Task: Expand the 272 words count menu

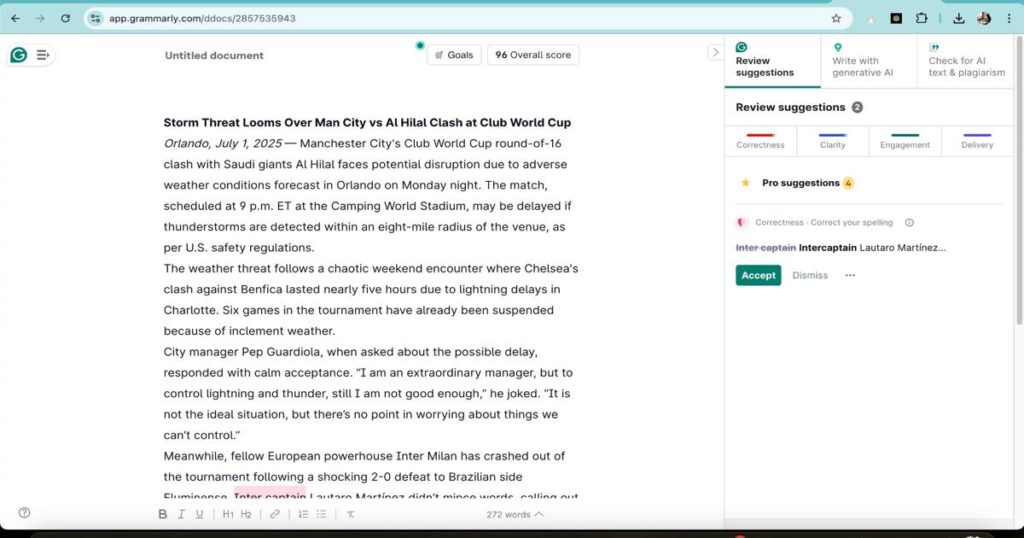Action: tap(515, 514)
